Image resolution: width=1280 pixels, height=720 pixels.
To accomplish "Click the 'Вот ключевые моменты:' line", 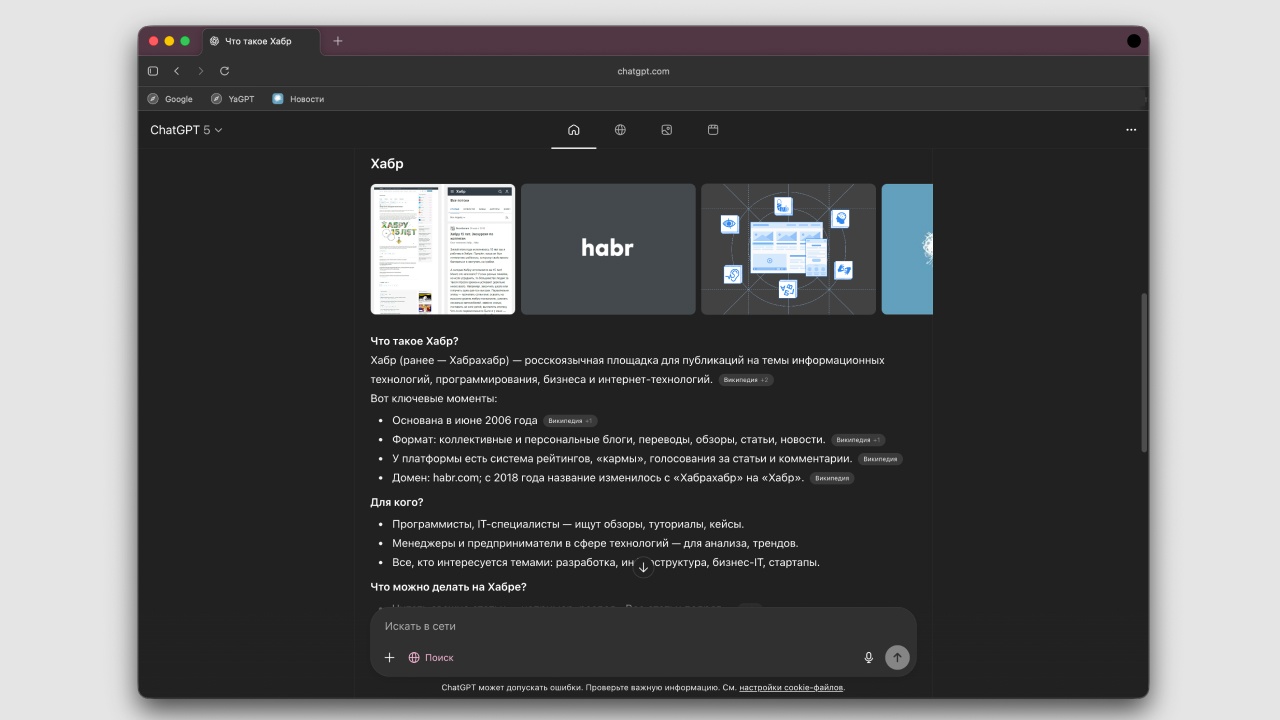I will pos(433,399).
